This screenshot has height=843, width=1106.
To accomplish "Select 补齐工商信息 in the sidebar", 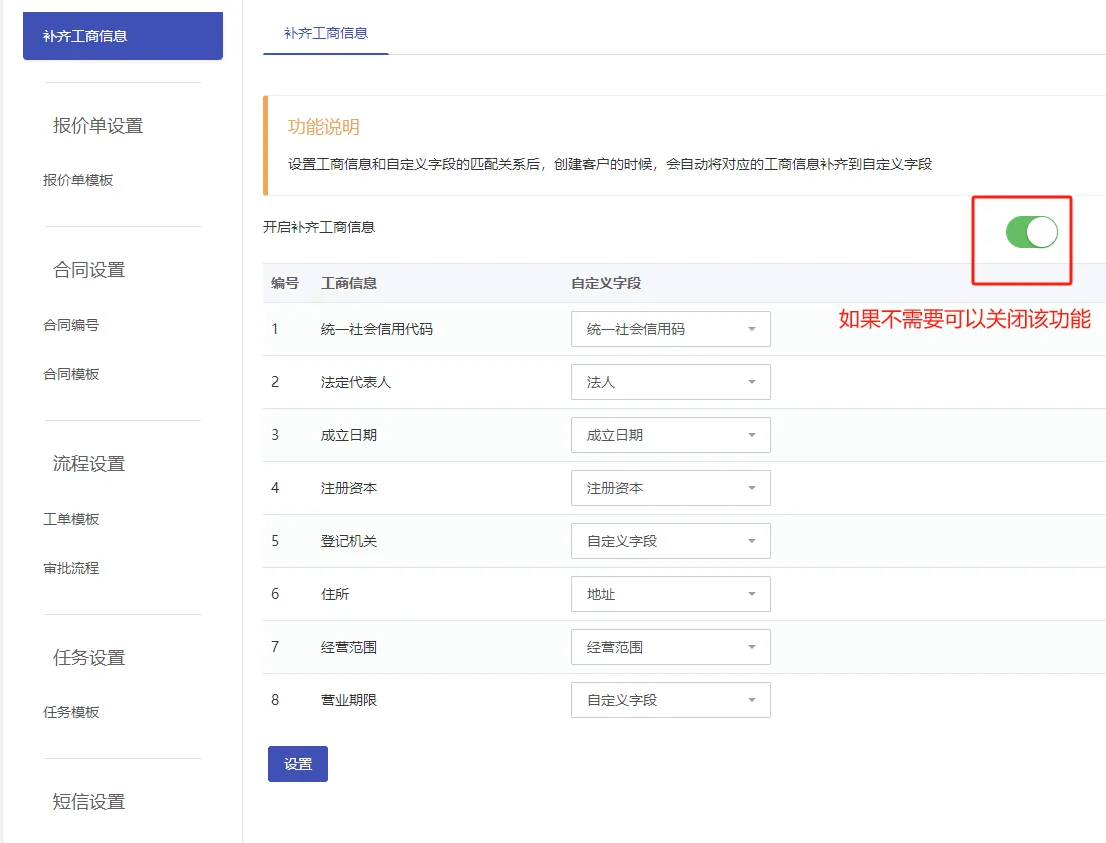I will 123,36.
